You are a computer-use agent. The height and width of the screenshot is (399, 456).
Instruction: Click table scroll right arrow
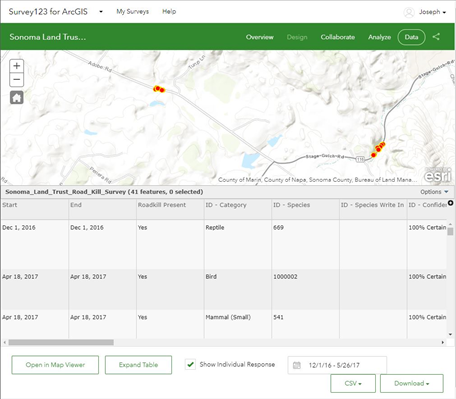tap(443, 342)
